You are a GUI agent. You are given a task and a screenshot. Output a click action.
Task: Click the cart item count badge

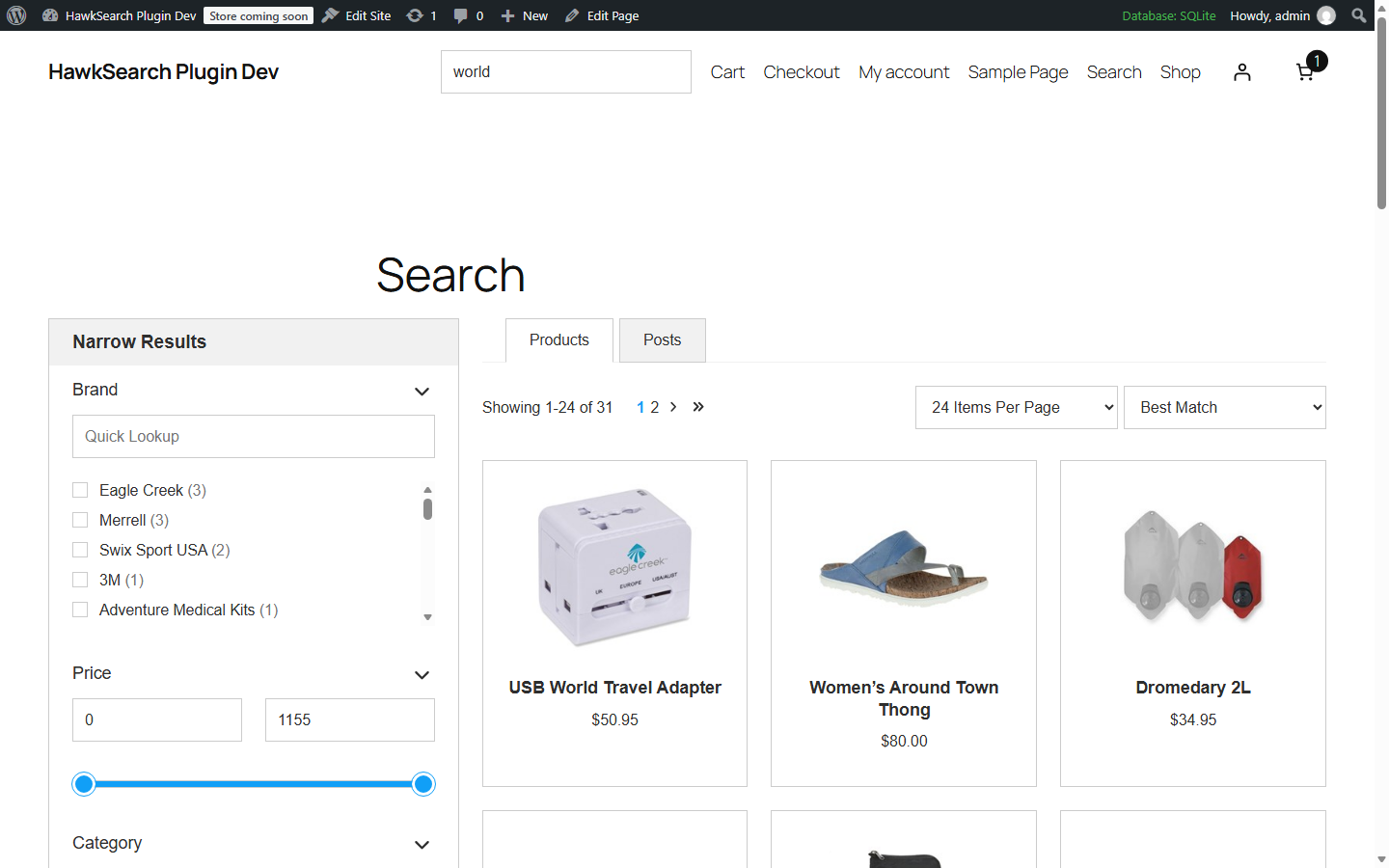[1317, 61]
